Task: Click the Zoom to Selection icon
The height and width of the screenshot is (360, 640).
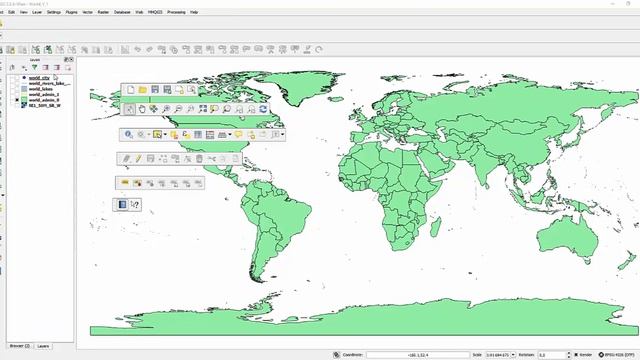Action: 214,109
